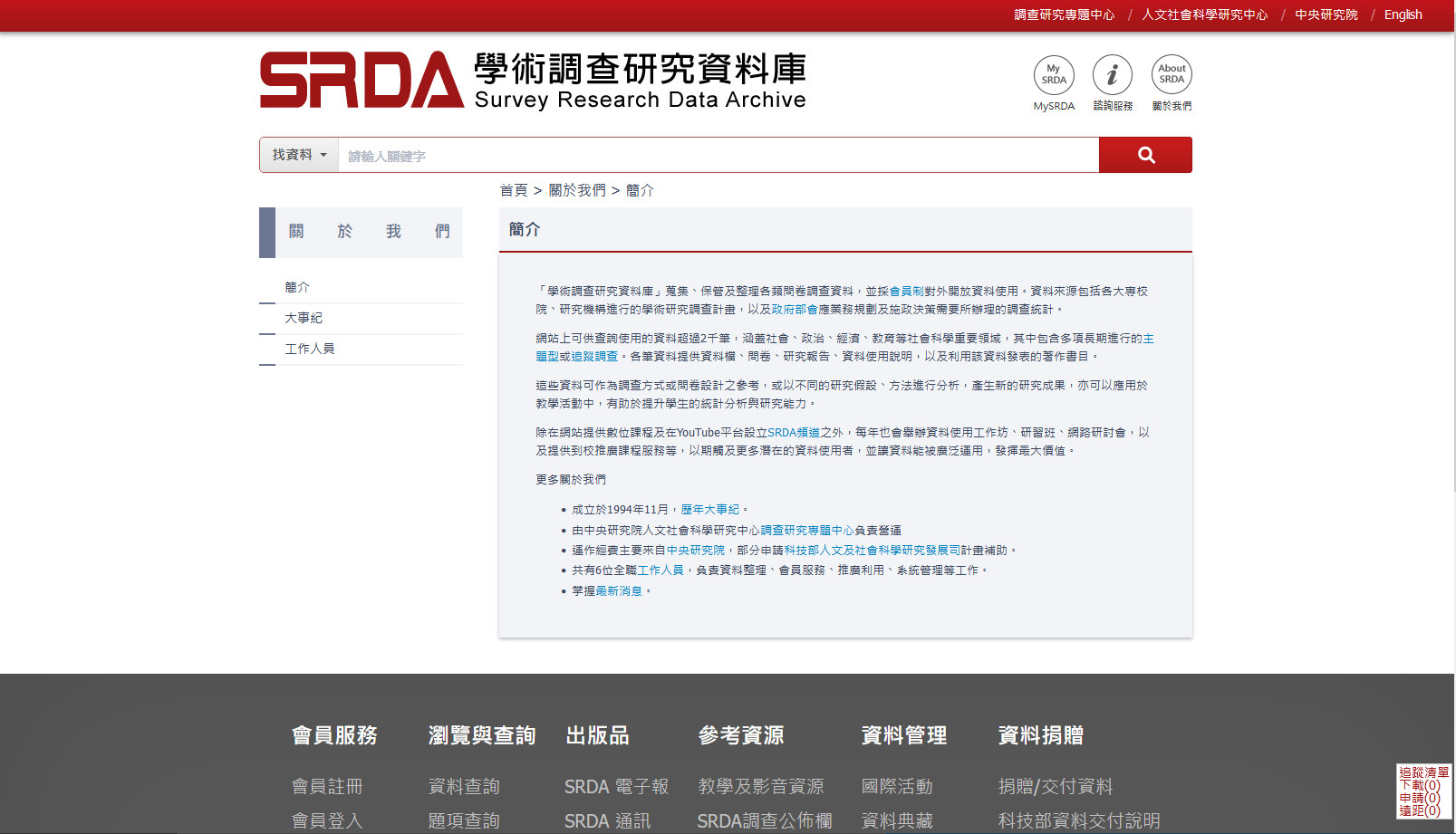This screenshot has width=1456, height=834.
Task: Select 工作人員 in the sidebar menu
Action: click(x=310, y=349)
